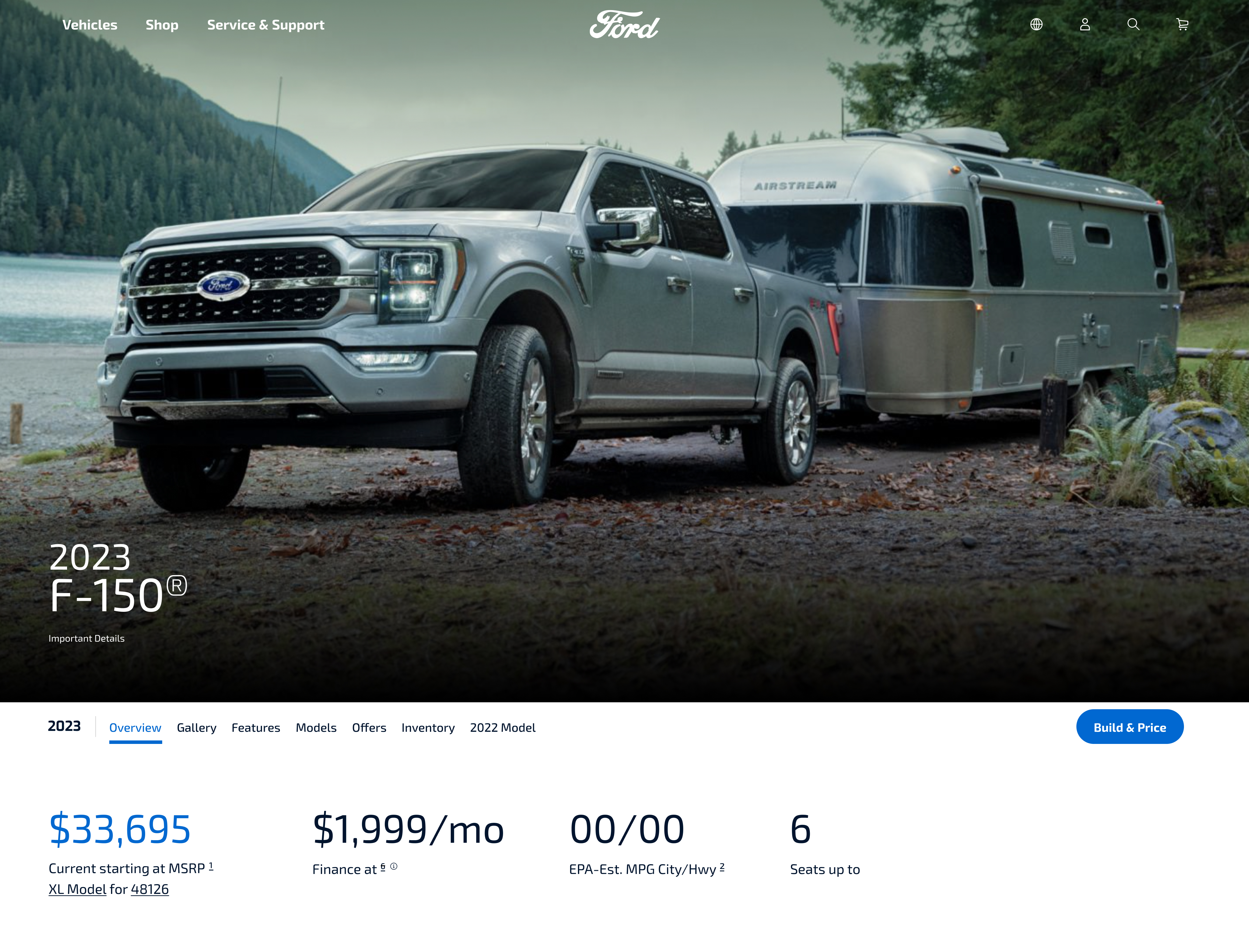The image size is (1249, 952).
Task: Select the Offers tab
Action: 369,728
